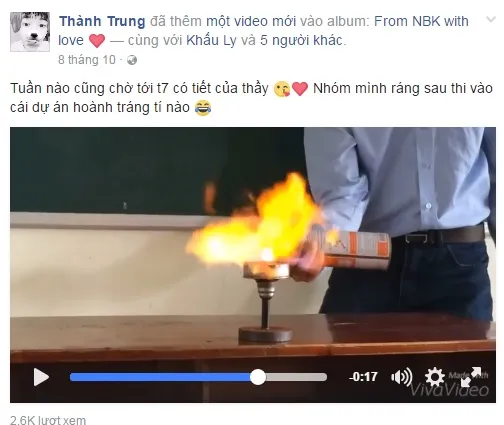Show the '5 người khác' tagged people
This screenshot has width=504, height=425.
tap(301, 40)
